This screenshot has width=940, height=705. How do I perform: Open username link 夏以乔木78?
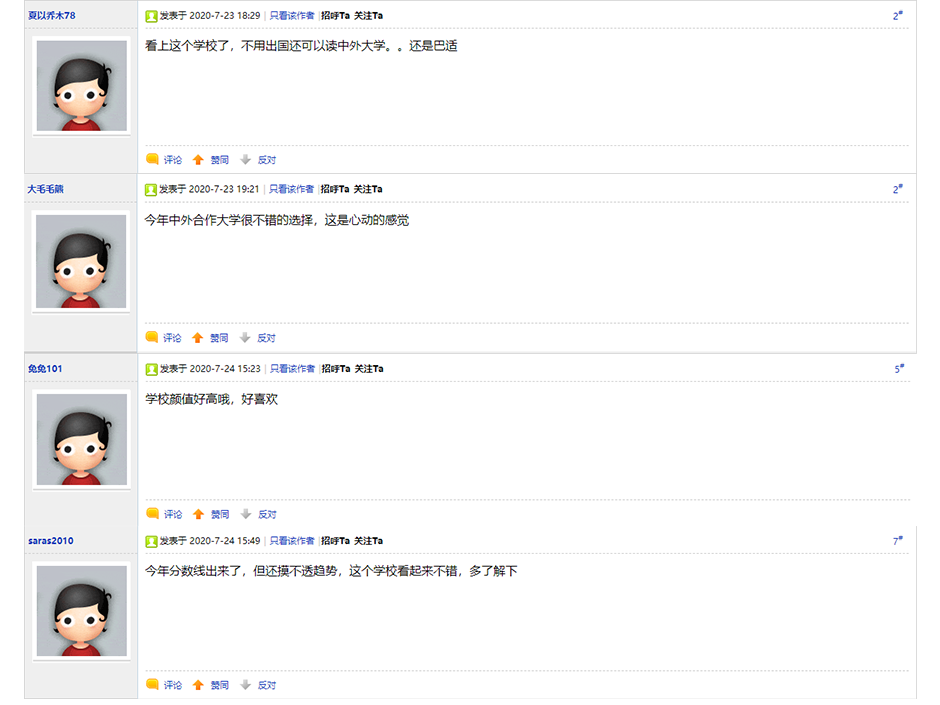[x=52, y=16]
